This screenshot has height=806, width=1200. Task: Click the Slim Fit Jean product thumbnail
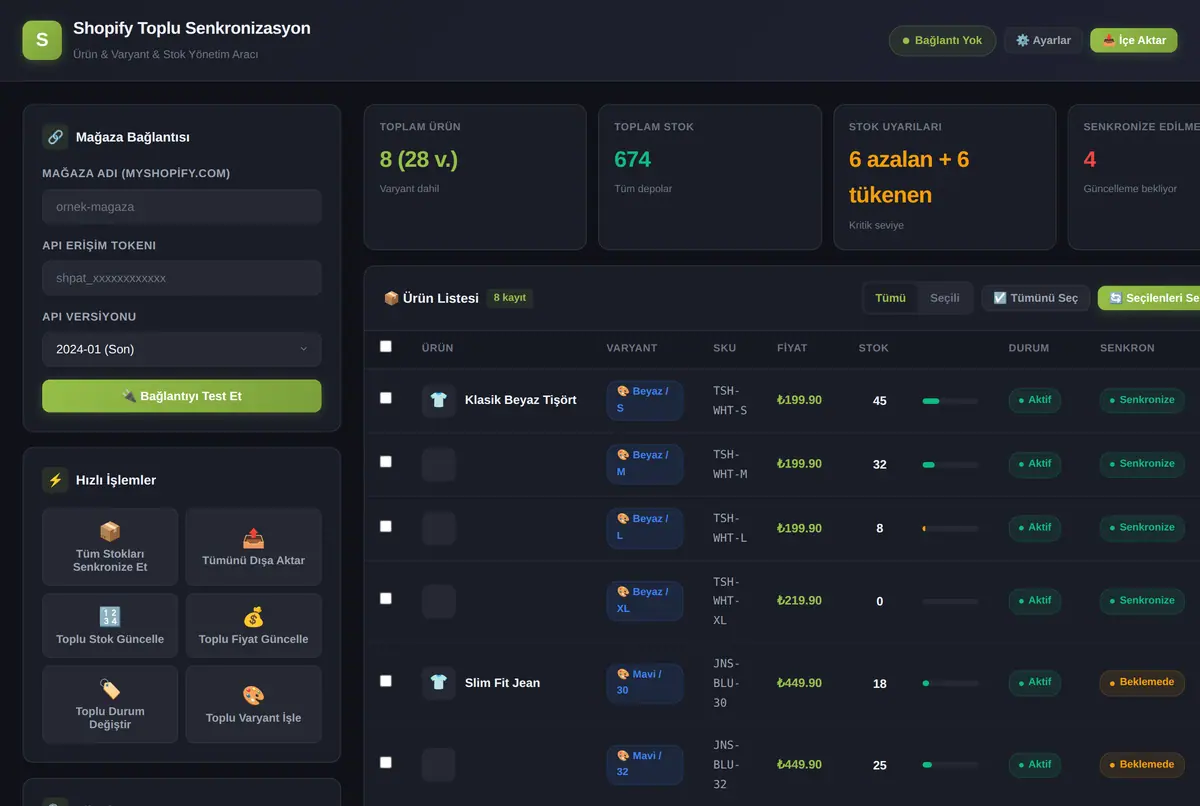click(x=439, y=683)
